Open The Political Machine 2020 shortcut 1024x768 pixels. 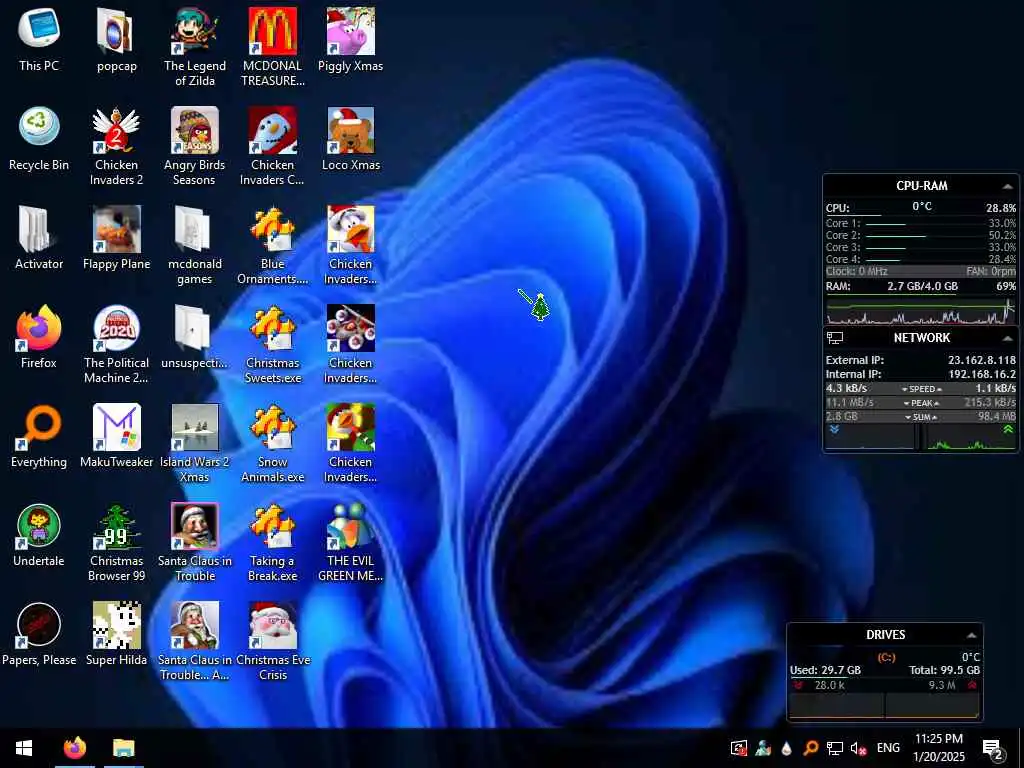(116, 344)
